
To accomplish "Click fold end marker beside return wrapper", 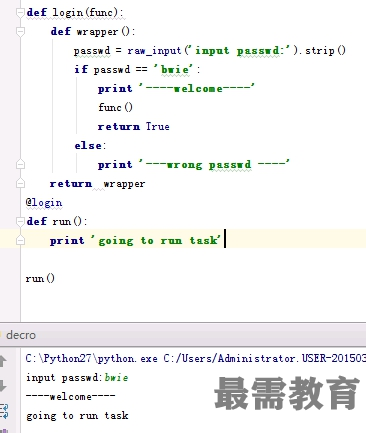I will (20, 183).
